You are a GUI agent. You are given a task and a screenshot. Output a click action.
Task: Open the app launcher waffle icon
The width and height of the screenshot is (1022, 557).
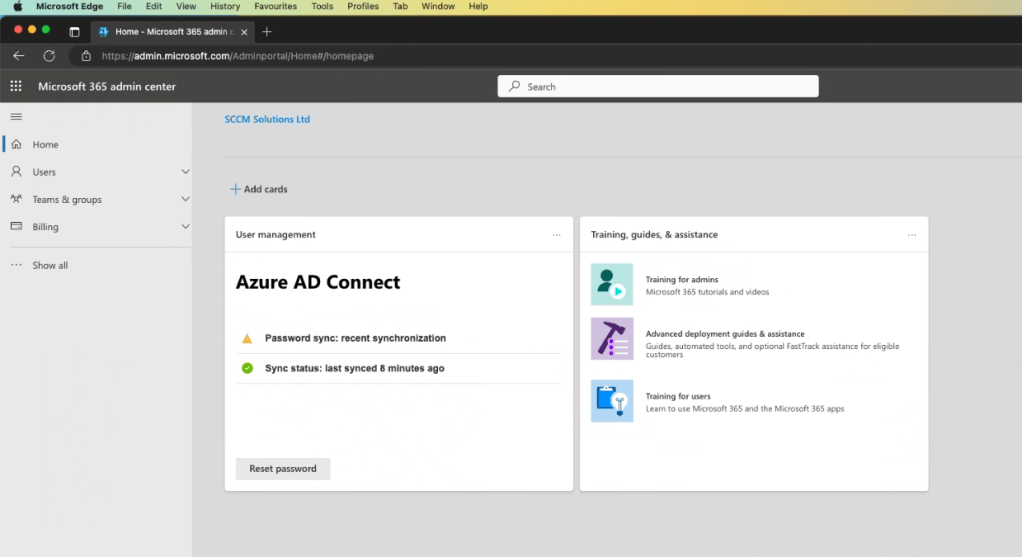16,86
